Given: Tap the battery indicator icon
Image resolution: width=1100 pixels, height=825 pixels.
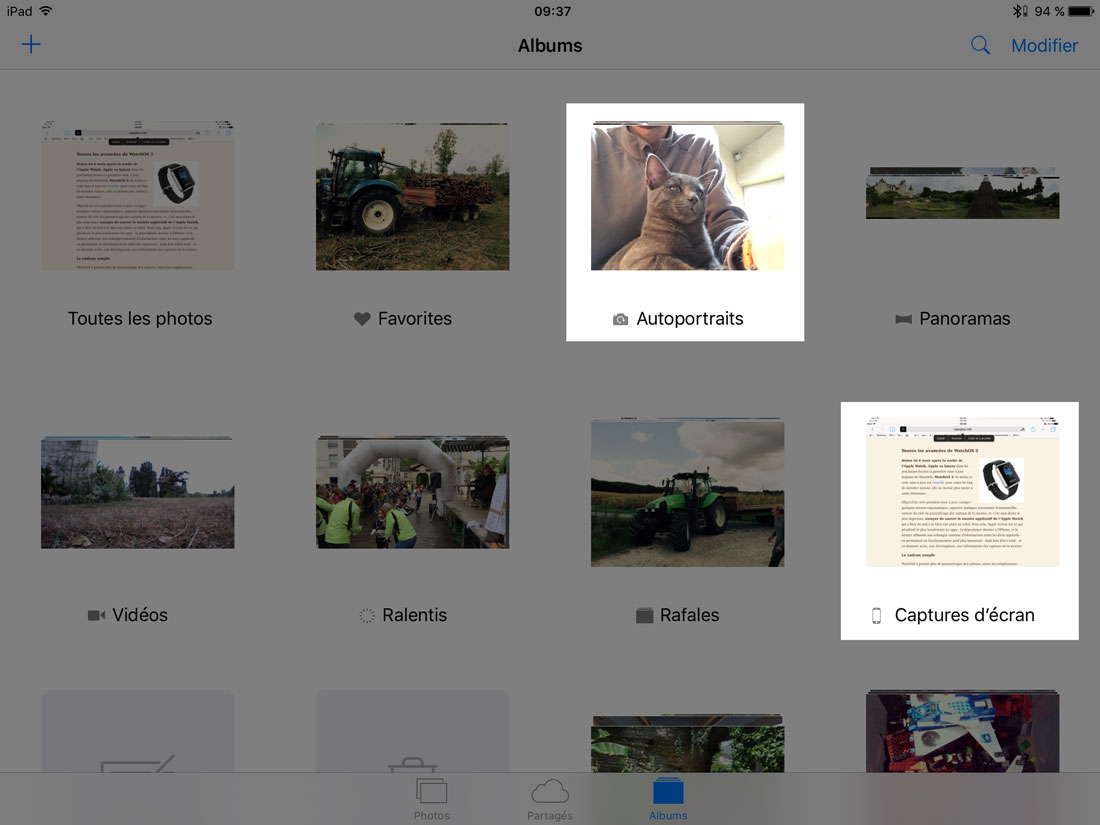Looking at the screenshot, I should (x=1080, y=11).
